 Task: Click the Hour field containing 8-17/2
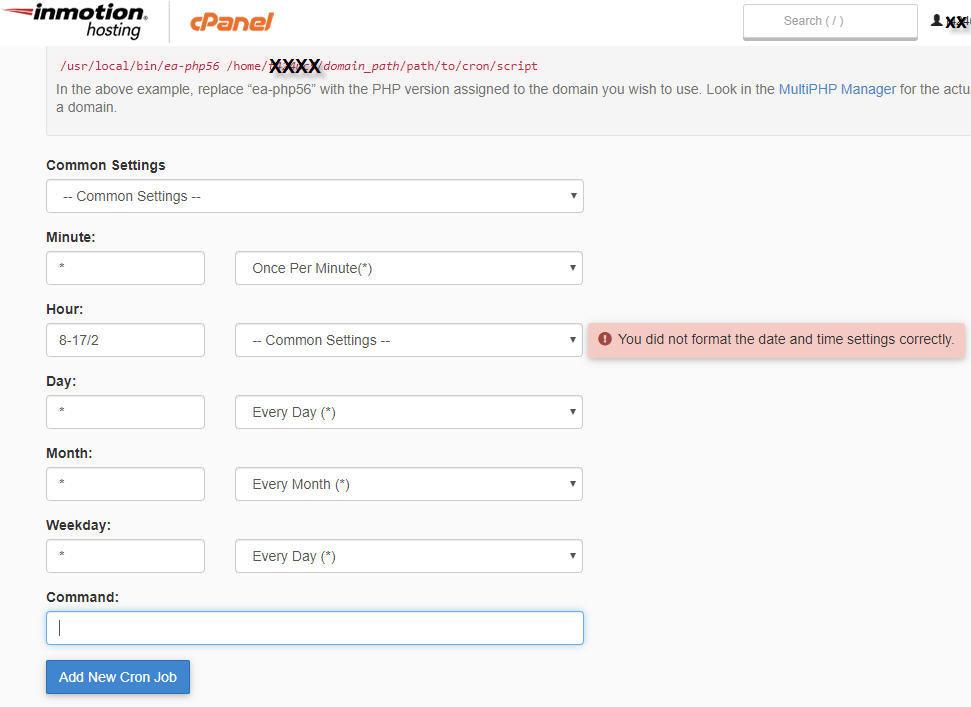[125, 340]
